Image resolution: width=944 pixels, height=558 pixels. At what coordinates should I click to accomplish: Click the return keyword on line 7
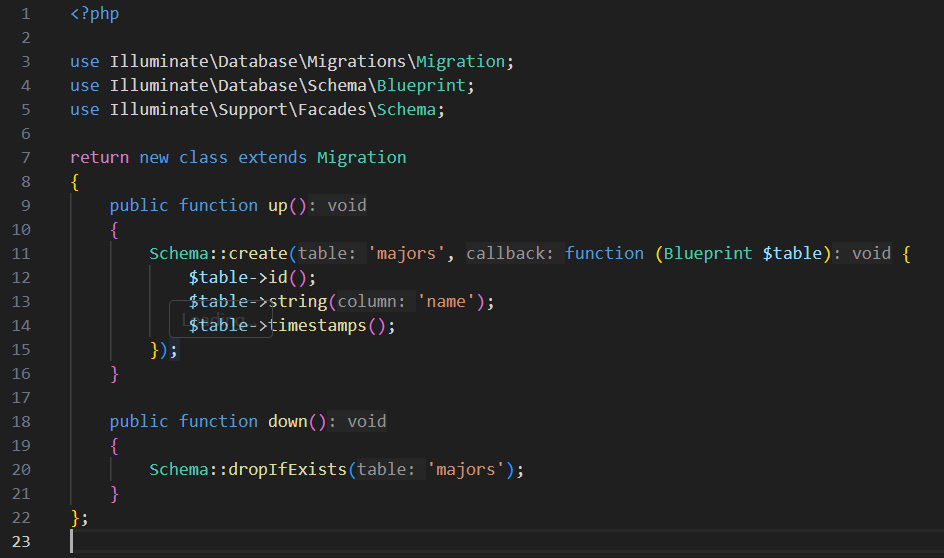coord(99,157)
